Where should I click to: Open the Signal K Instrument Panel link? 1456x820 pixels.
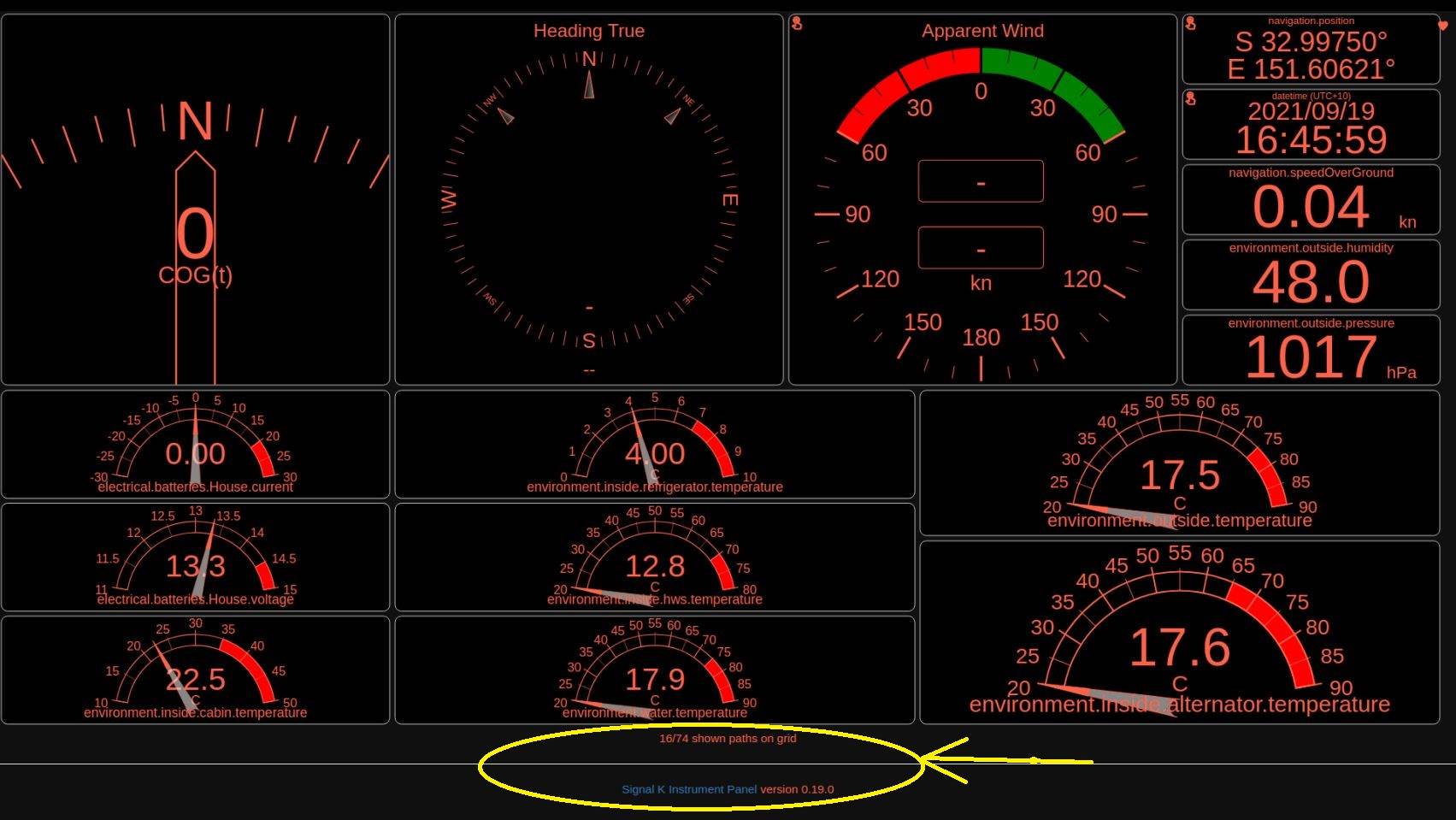tap(688, 789)
